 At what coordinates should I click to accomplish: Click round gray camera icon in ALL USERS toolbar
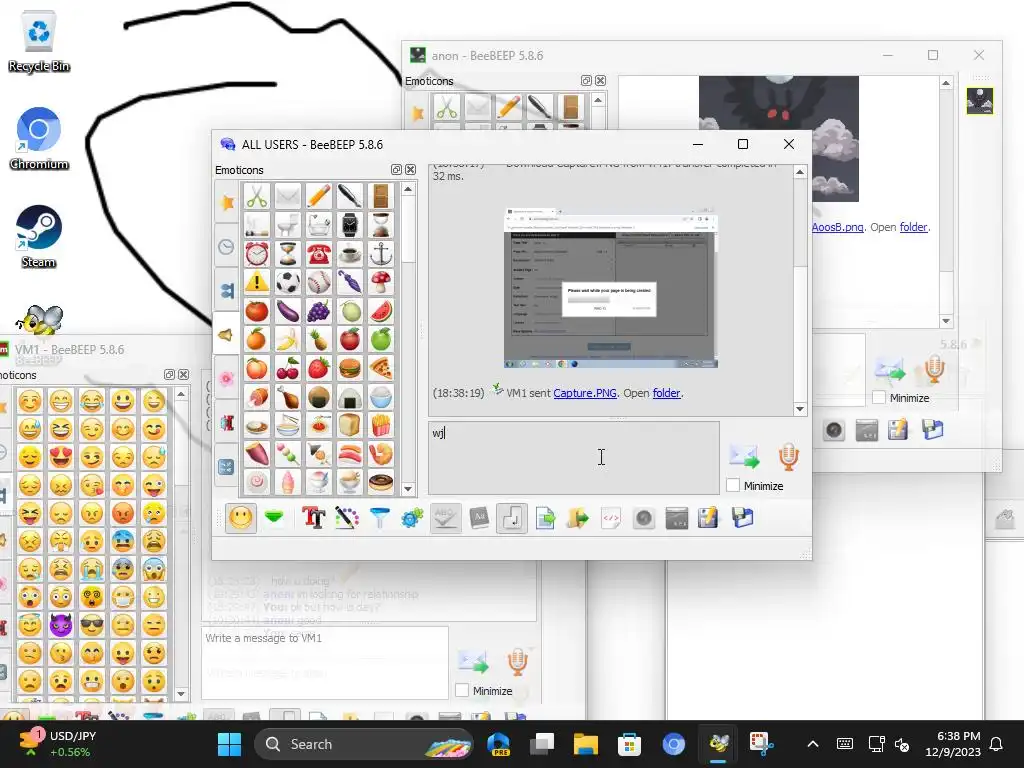[644, 519]
